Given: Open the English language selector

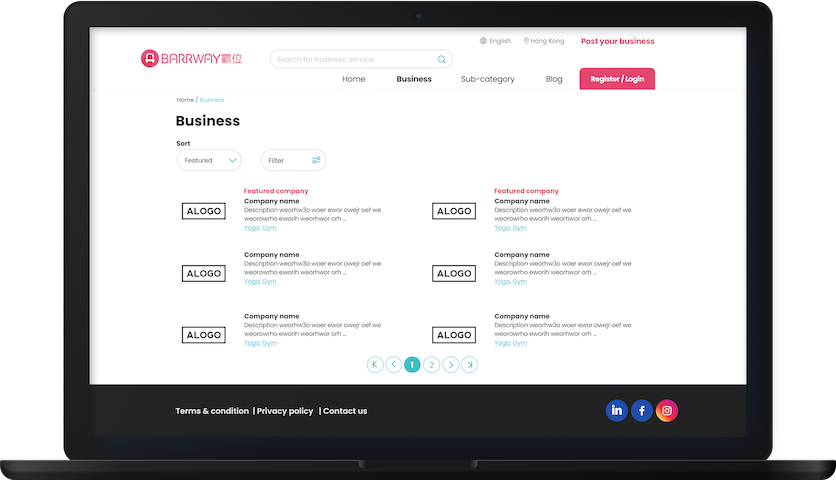Looking at the screenshot, I should click(495, 41).
